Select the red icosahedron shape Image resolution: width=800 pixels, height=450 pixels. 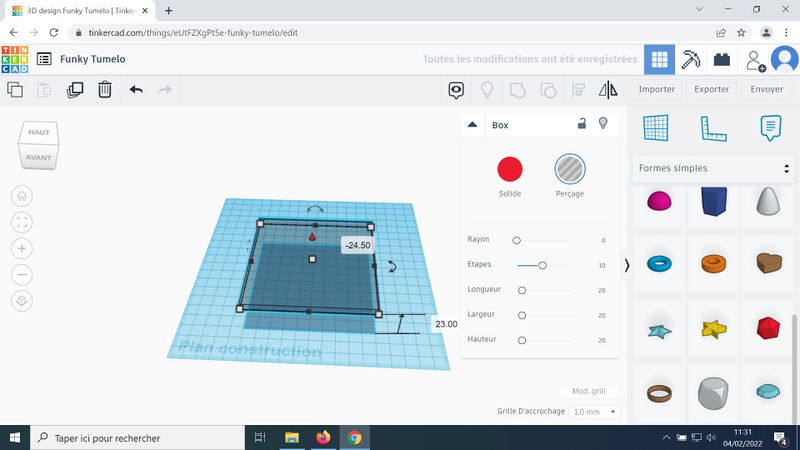768,328
